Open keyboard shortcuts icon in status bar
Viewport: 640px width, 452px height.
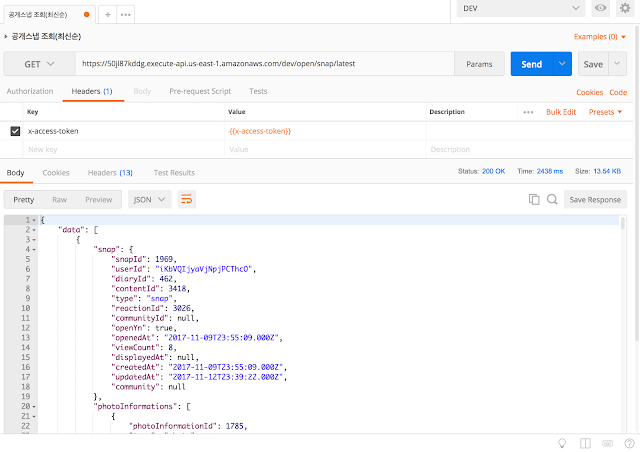(607, 442)
